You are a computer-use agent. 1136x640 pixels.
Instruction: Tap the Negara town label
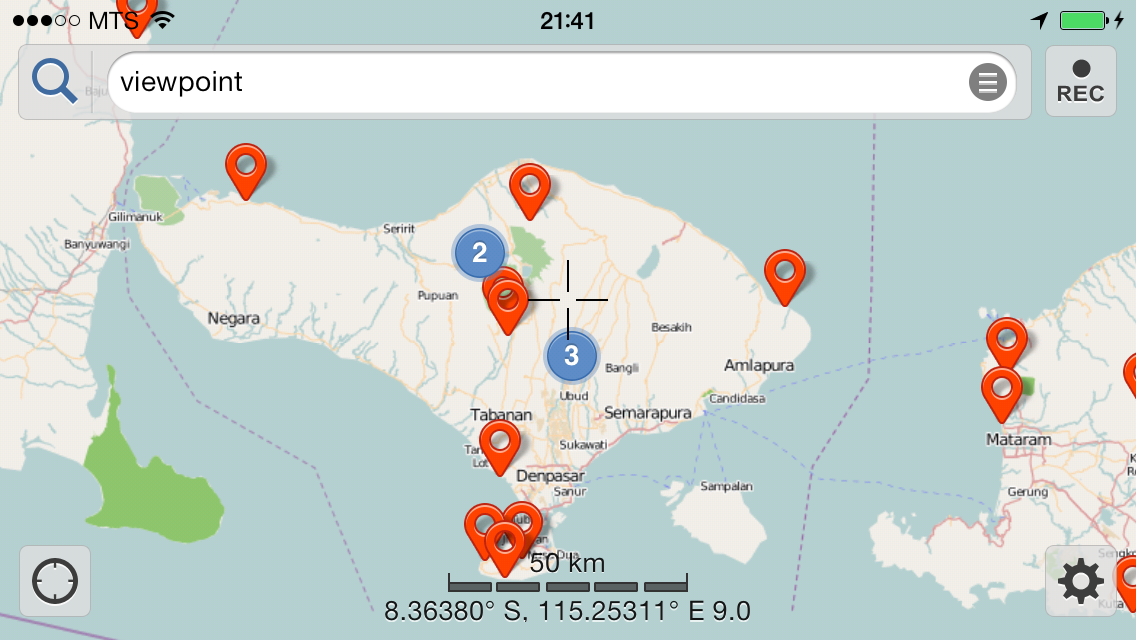pyautogui.click(x=233, y=319)
